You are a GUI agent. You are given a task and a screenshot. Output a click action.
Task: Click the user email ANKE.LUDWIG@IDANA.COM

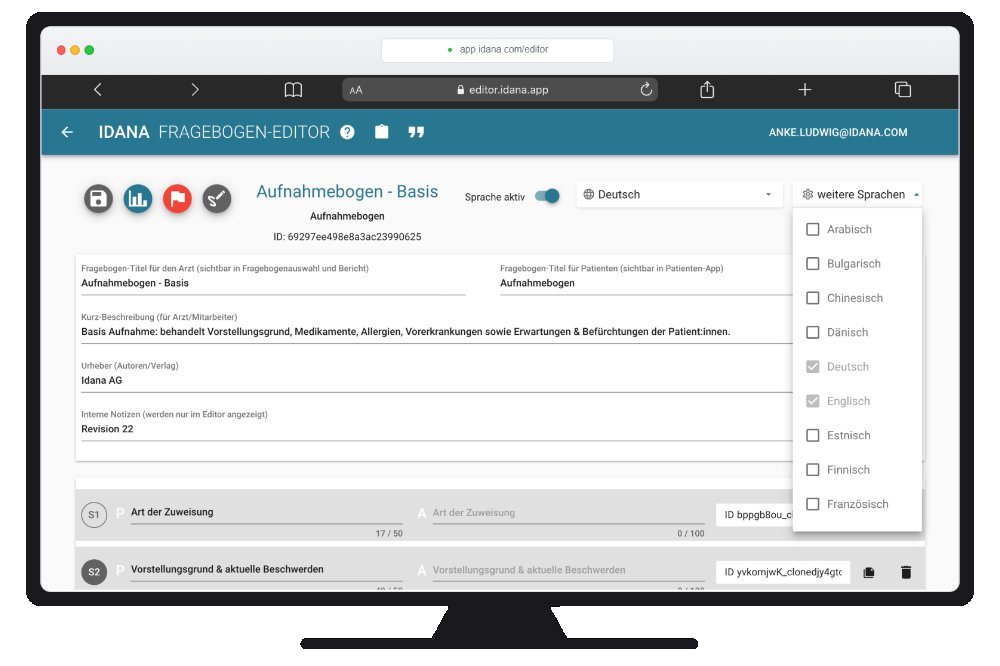point(837,132)
